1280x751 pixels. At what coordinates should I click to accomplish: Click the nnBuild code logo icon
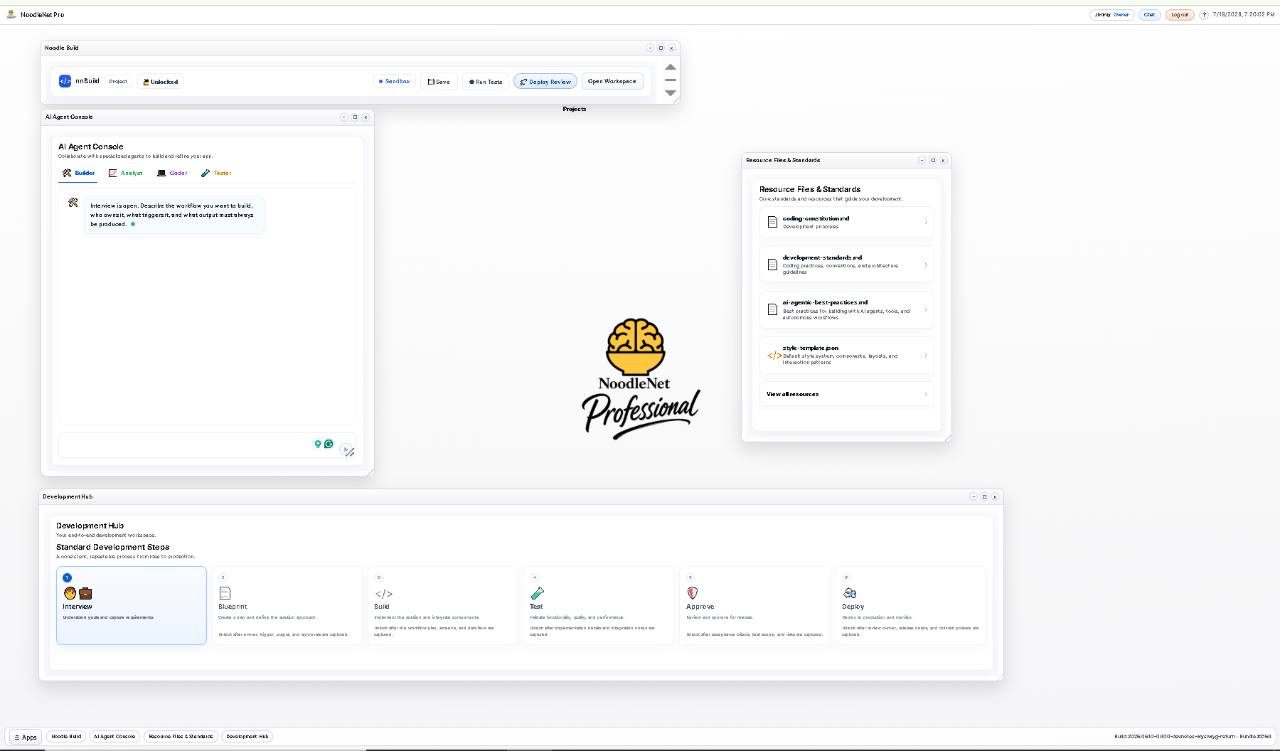pos(65,81)
